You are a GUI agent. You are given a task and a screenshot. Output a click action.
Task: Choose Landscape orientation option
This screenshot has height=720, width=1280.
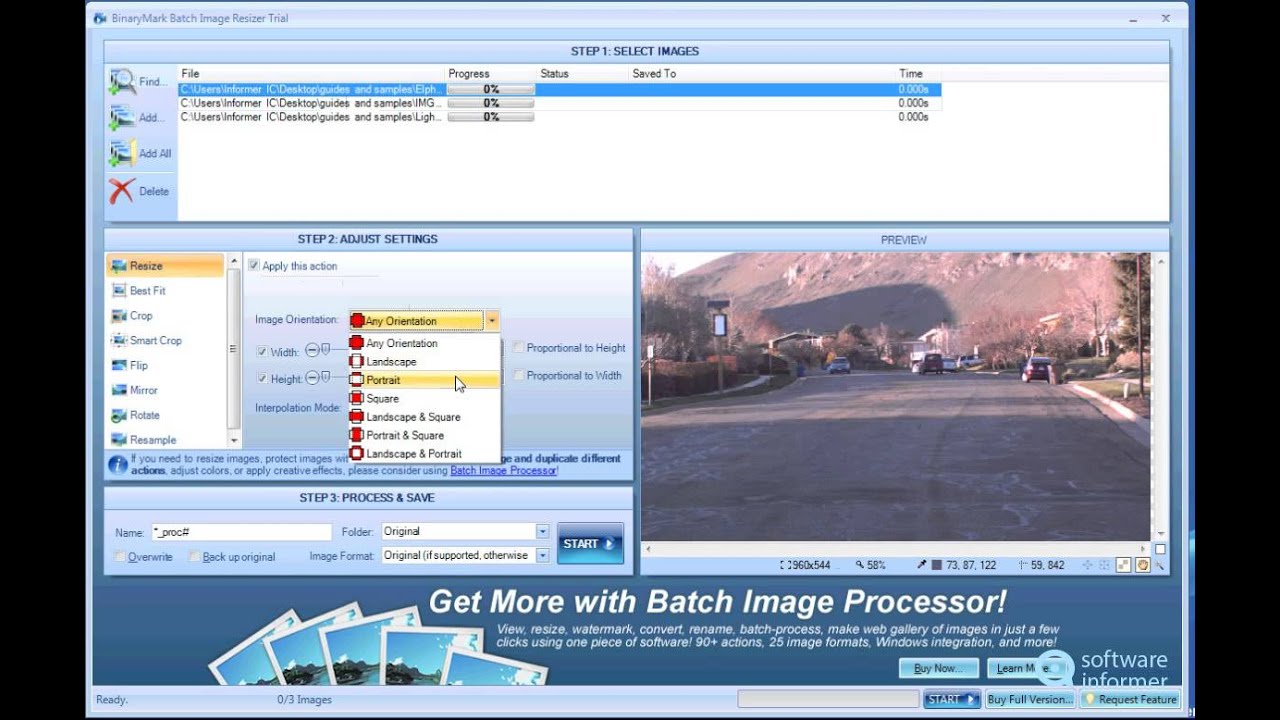(x=424, y=361)
